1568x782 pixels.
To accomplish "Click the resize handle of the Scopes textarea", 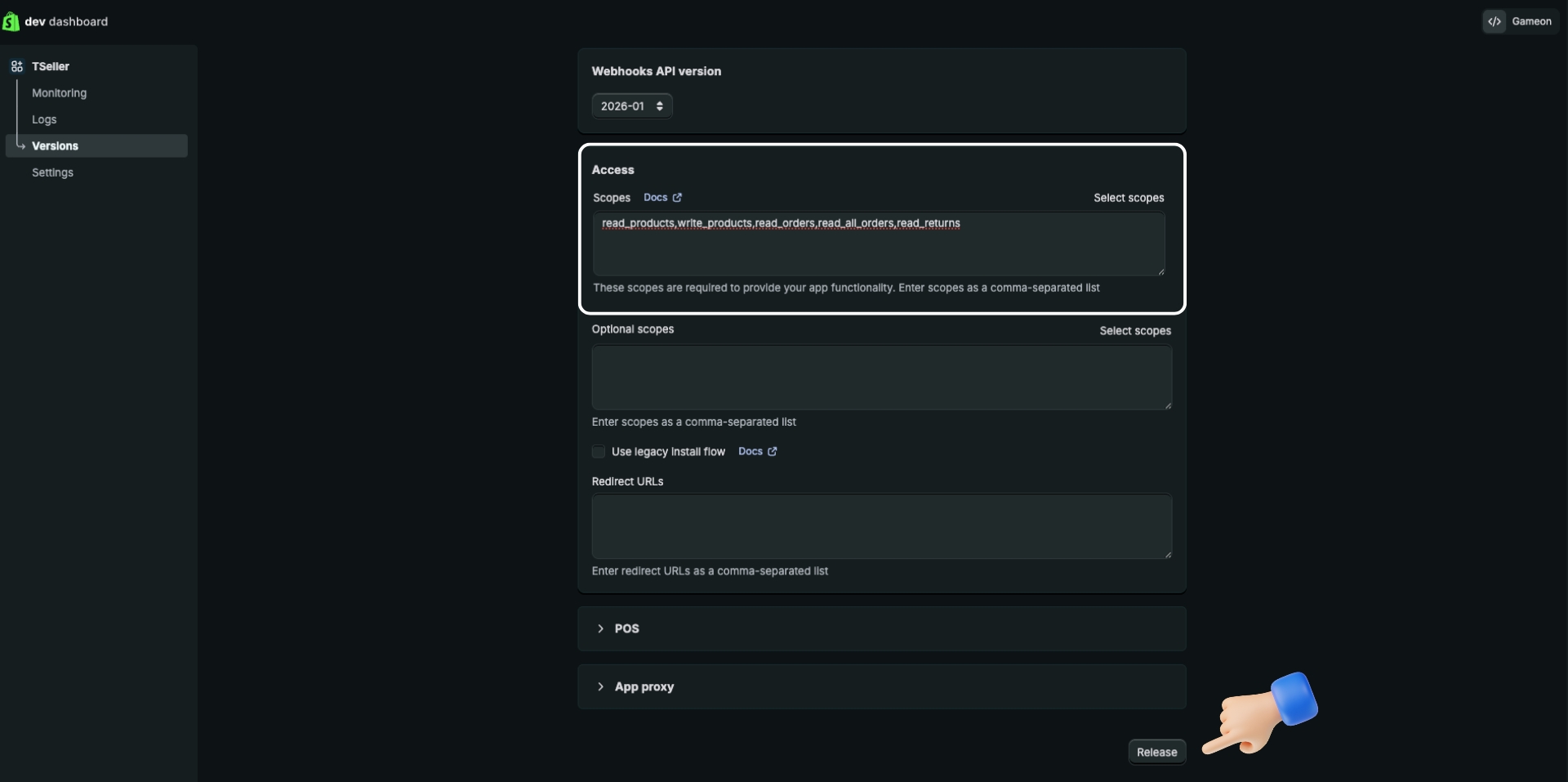I will coord(1161,271).
